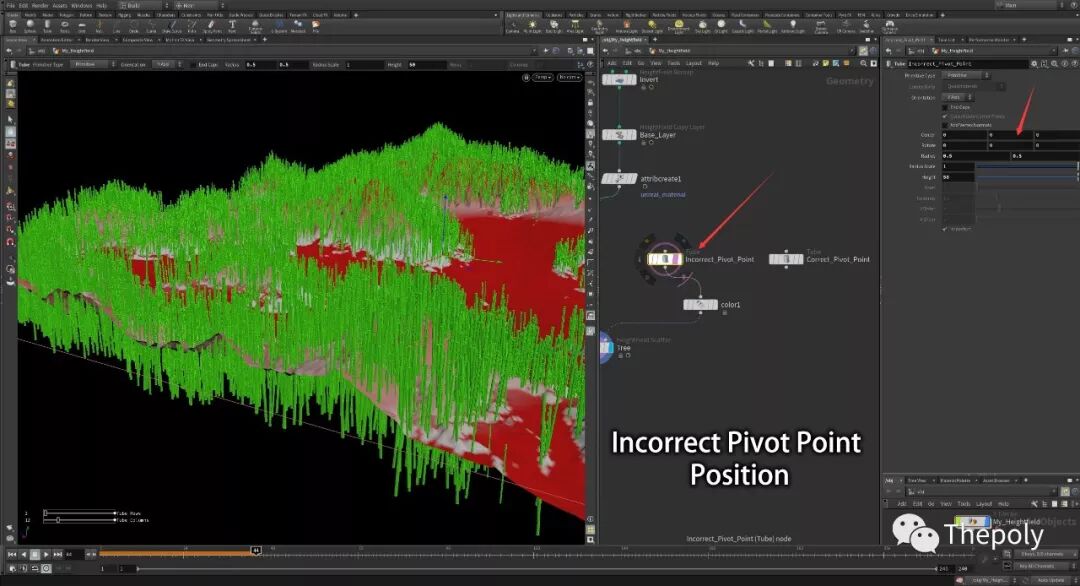Open the Build desktop dropdown
The height and width of the screenshot is (586, 1080).
click(x=143, y=6)
